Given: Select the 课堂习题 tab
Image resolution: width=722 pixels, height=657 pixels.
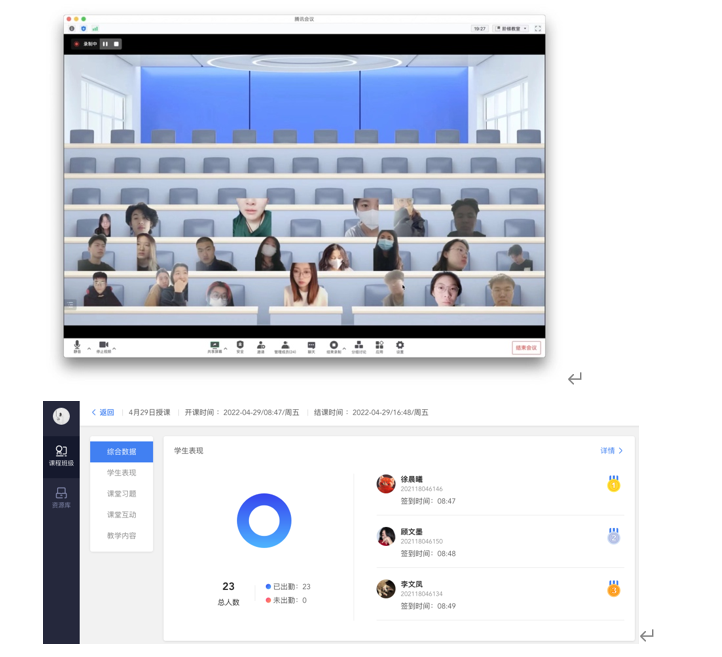Looking at the screenshot, I should click(x=121, y=493).
